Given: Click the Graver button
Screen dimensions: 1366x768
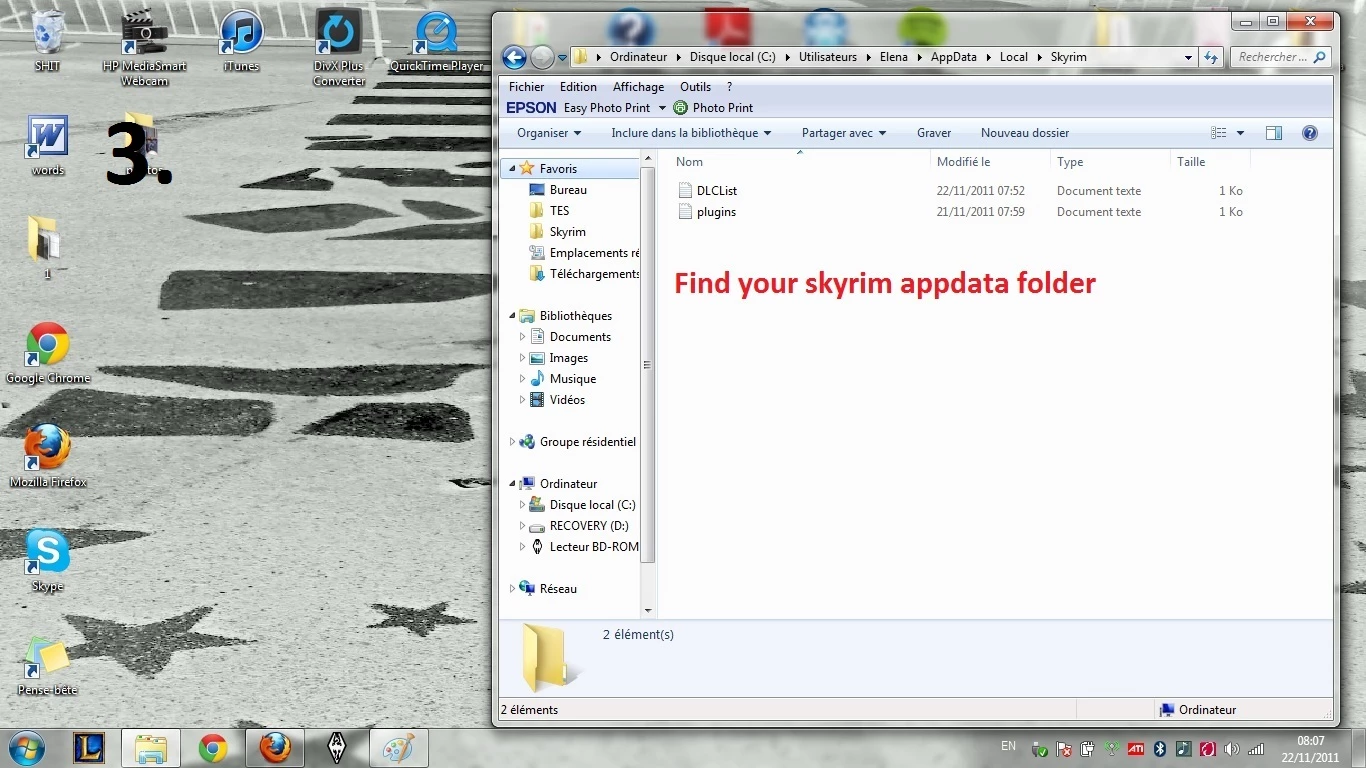Looking at the screenshot, I should coord(934,133).
